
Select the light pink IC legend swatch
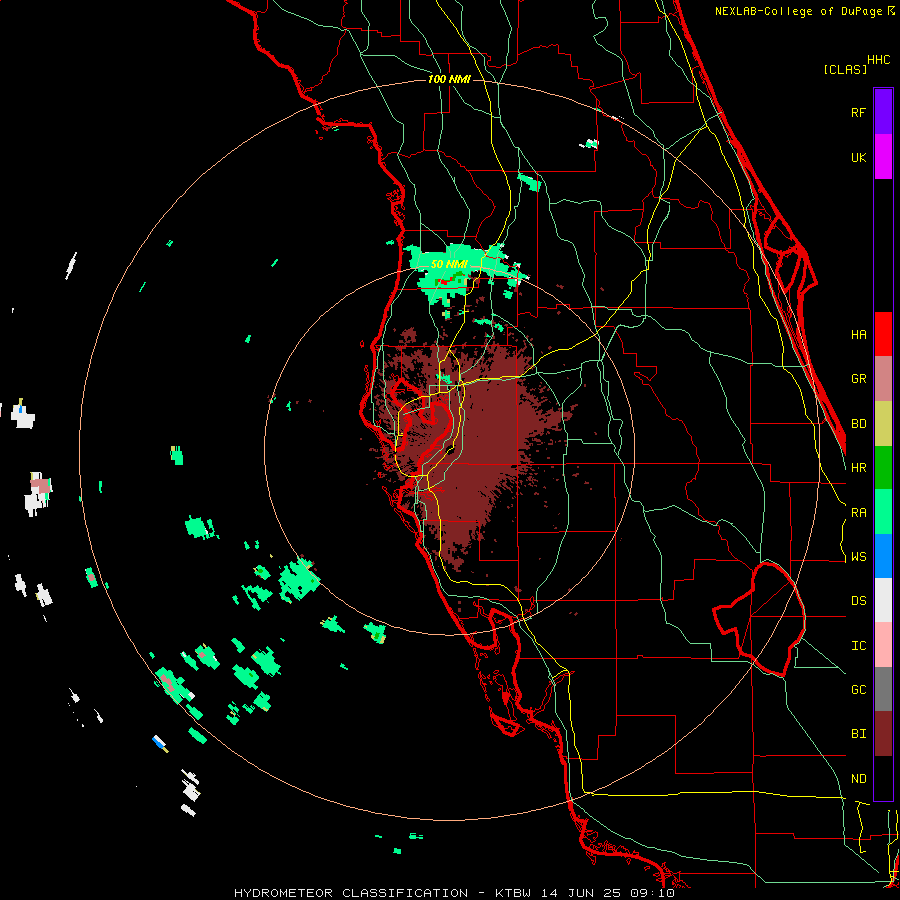tap(883, 645)
